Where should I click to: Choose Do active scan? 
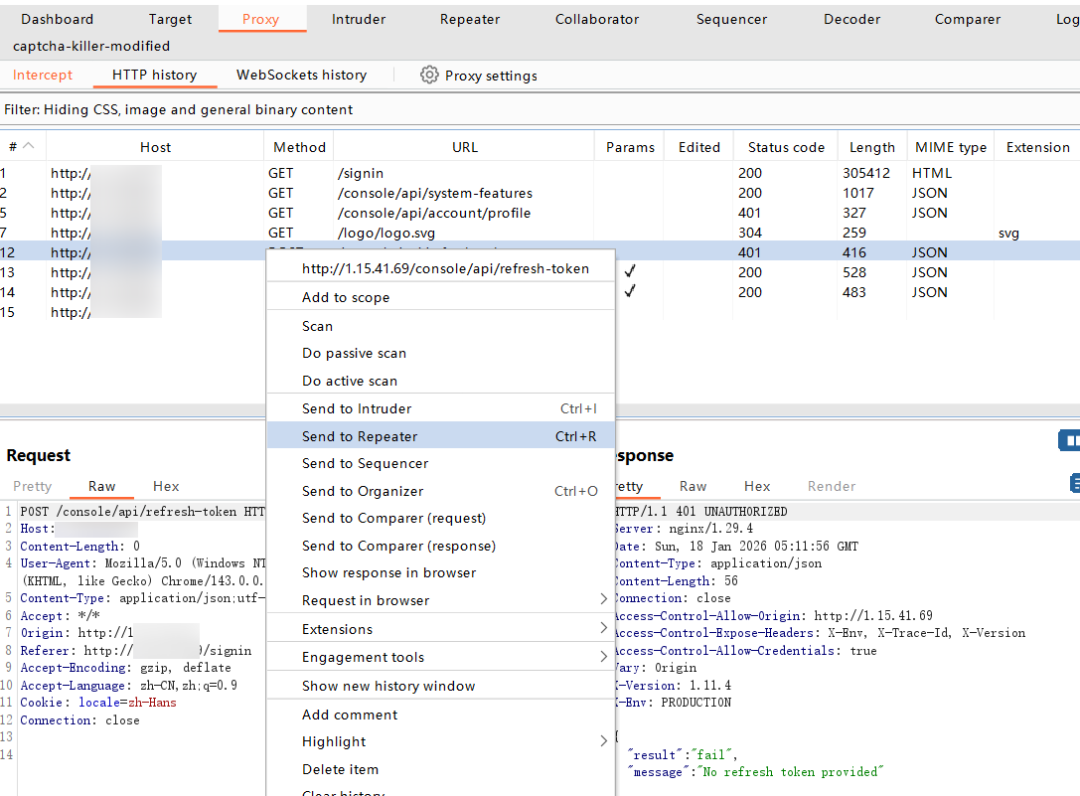(441, 381)
